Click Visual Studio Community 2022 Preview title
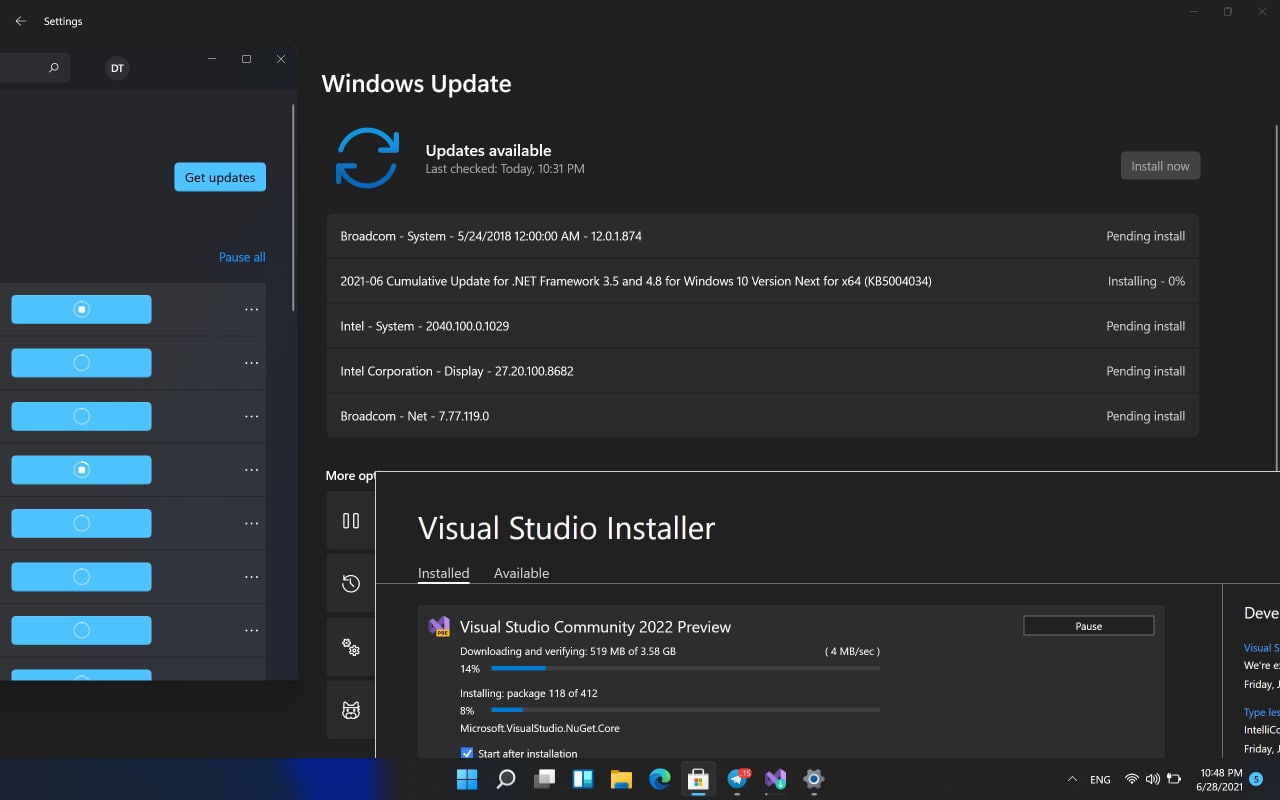1280x800 pixels. pyautogui.click(x=595, y=627)
